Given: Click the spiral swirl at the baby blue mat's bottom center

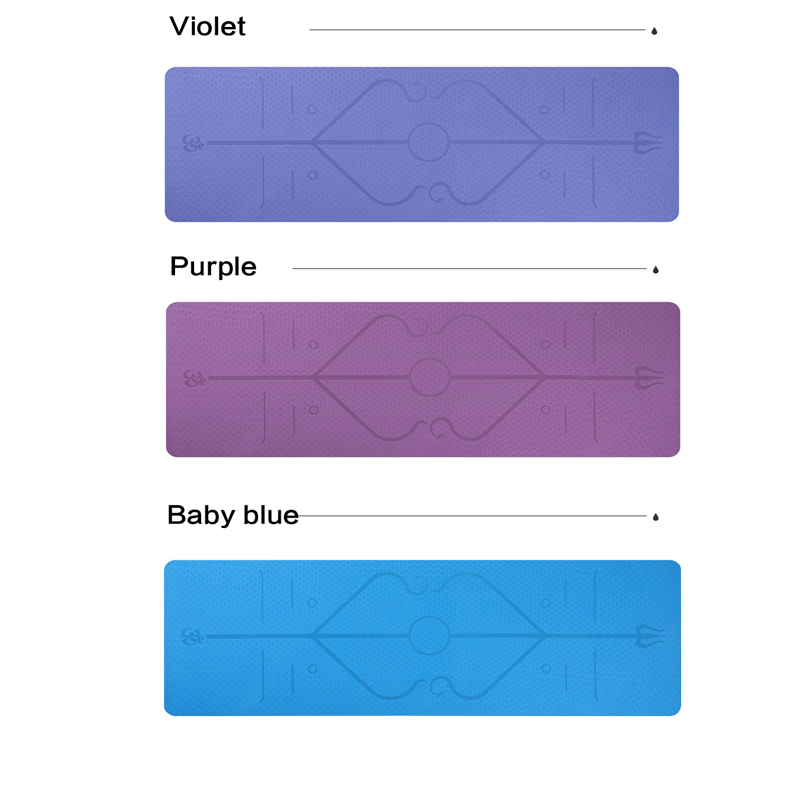Looking at the screenshot, I should coord(438,686).
